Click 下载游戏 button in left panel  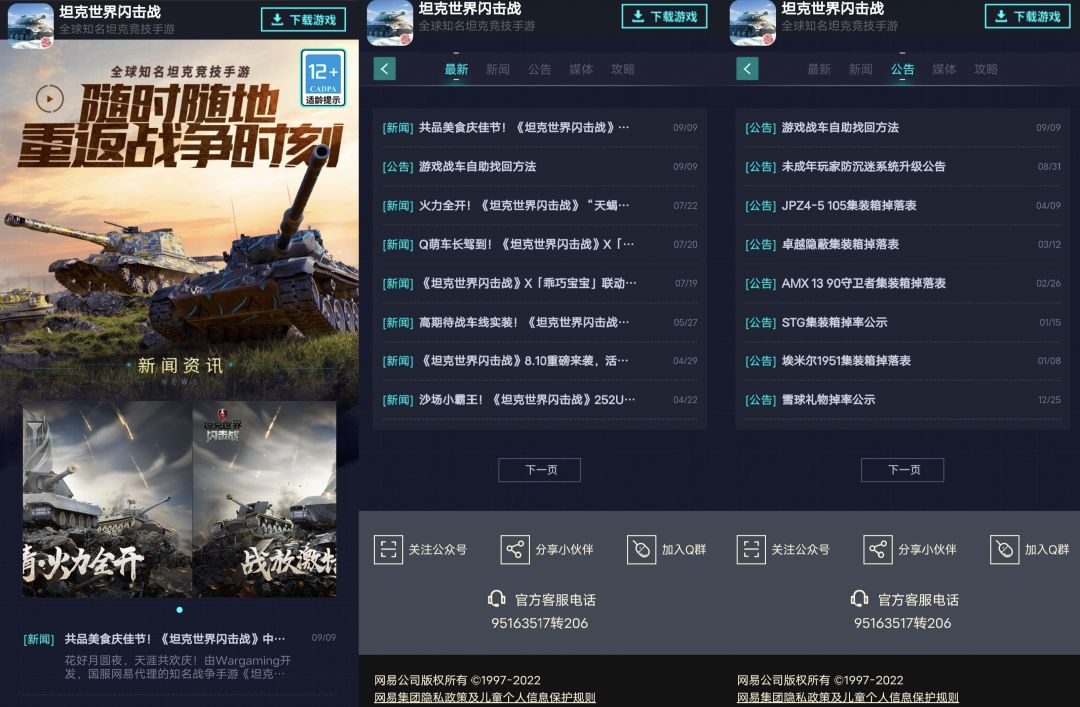303,19
